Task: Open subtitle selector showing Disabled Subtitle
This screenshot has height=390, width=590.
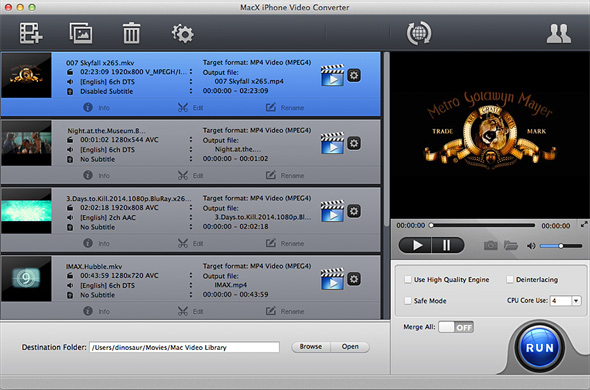Action: (191, 91)
